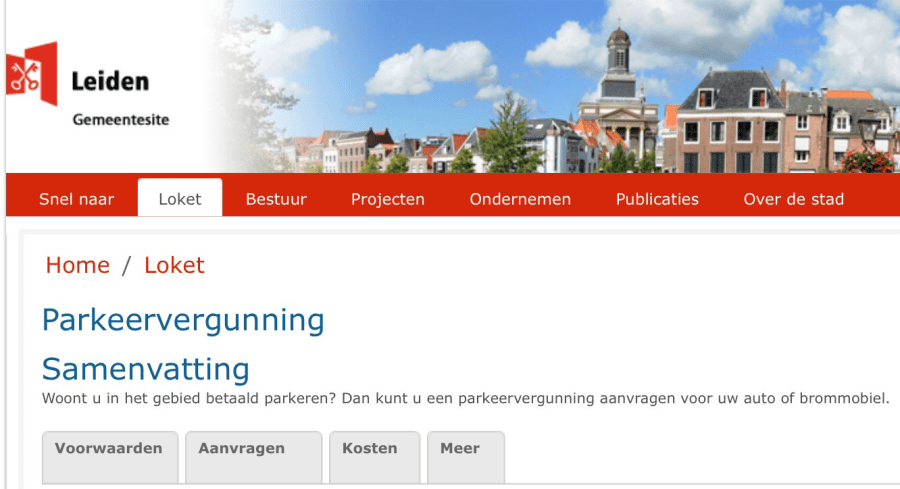Open the Over de stad section
Image resolution: width=900 pixels, height=489 pixels.
[793, 199]
